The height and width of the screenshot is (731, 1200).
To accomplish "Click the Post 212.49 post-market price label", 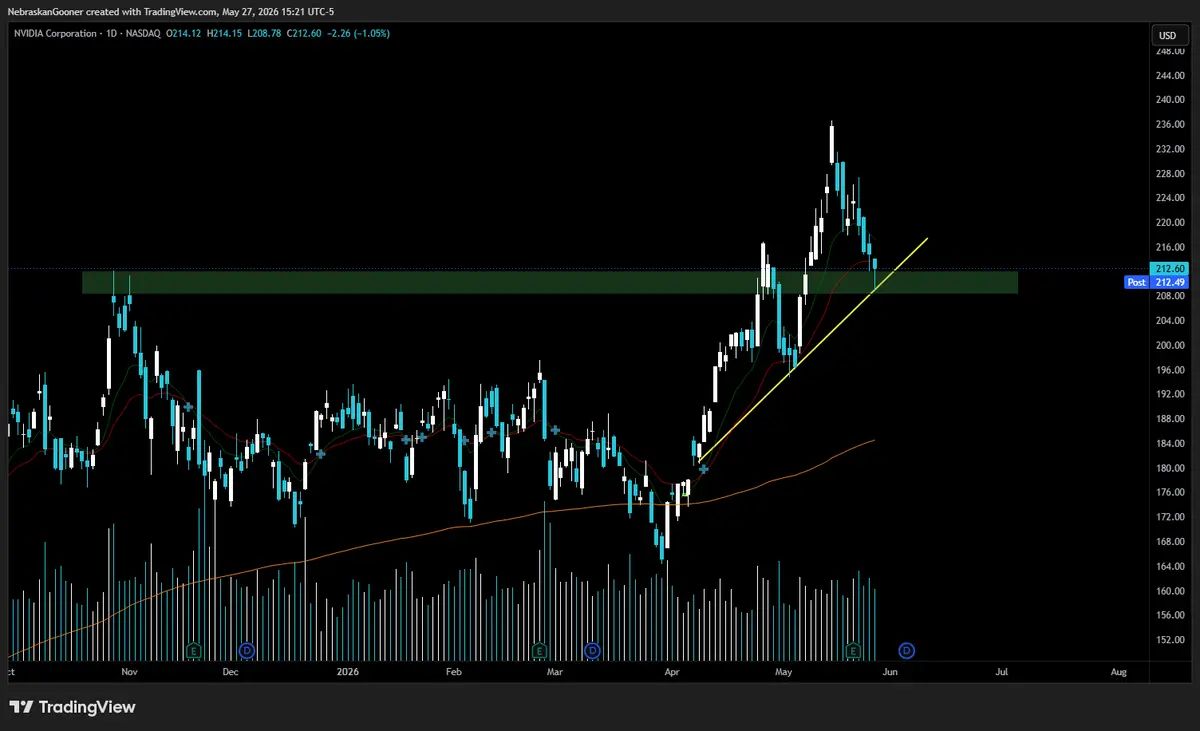I will pyautogui.click(x=1156, y=282).
